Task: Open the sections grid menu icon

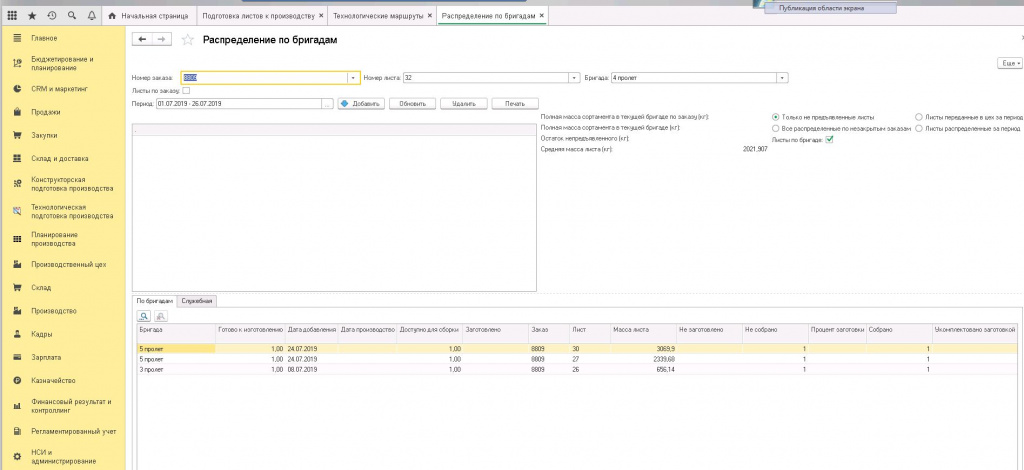Action: [x=12, y=15]
